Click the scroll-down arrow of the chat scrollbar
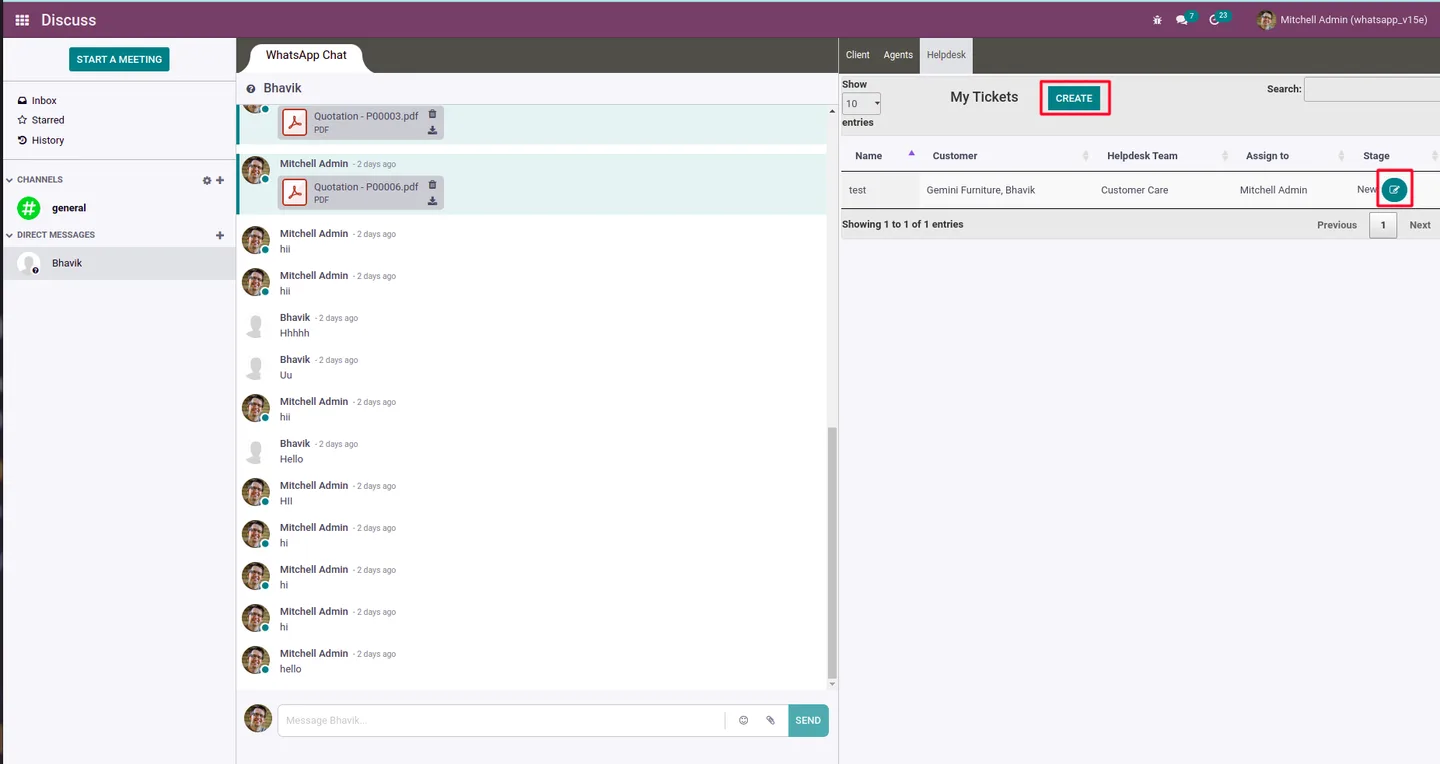 pos(832,684)
